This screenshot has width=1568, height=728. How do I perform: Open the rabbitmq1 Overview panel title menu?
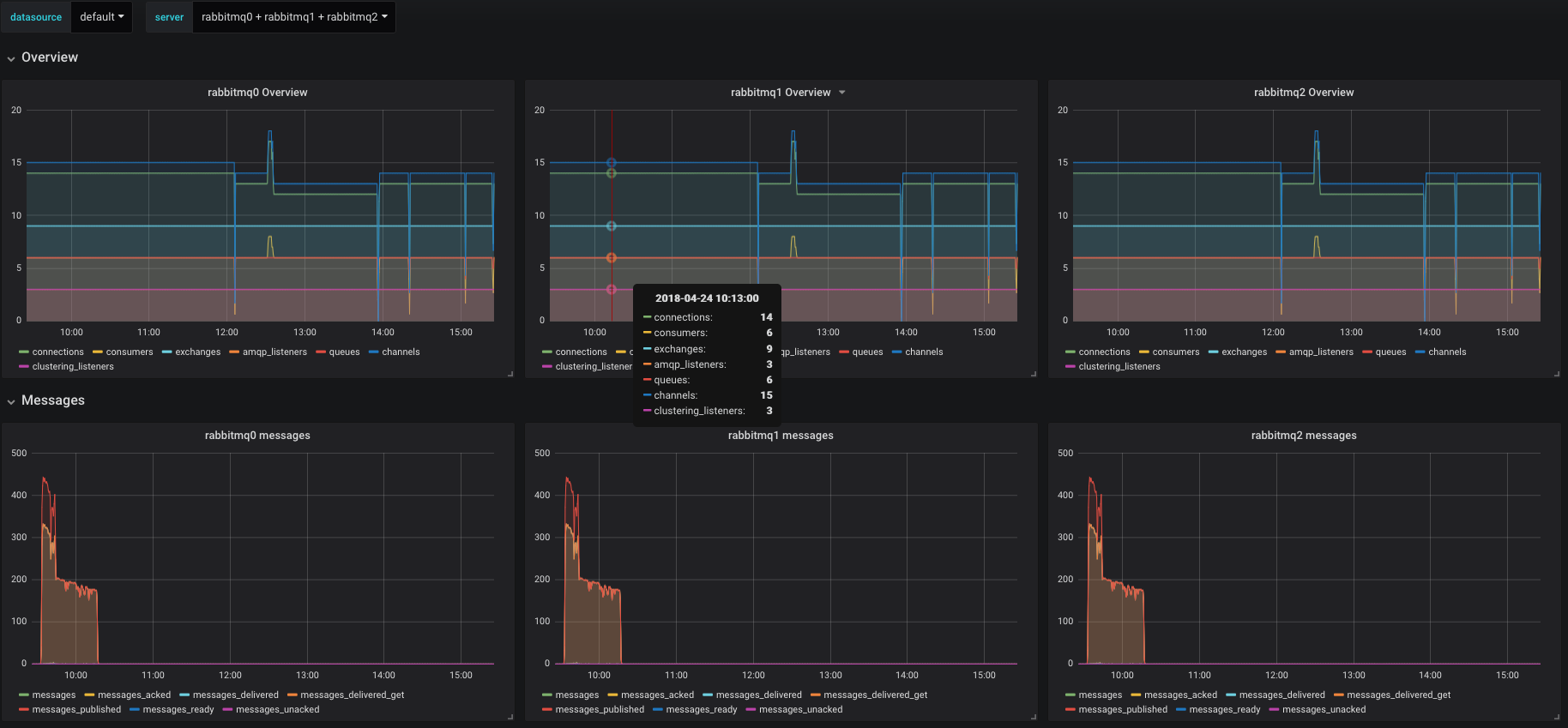point(787,93)
